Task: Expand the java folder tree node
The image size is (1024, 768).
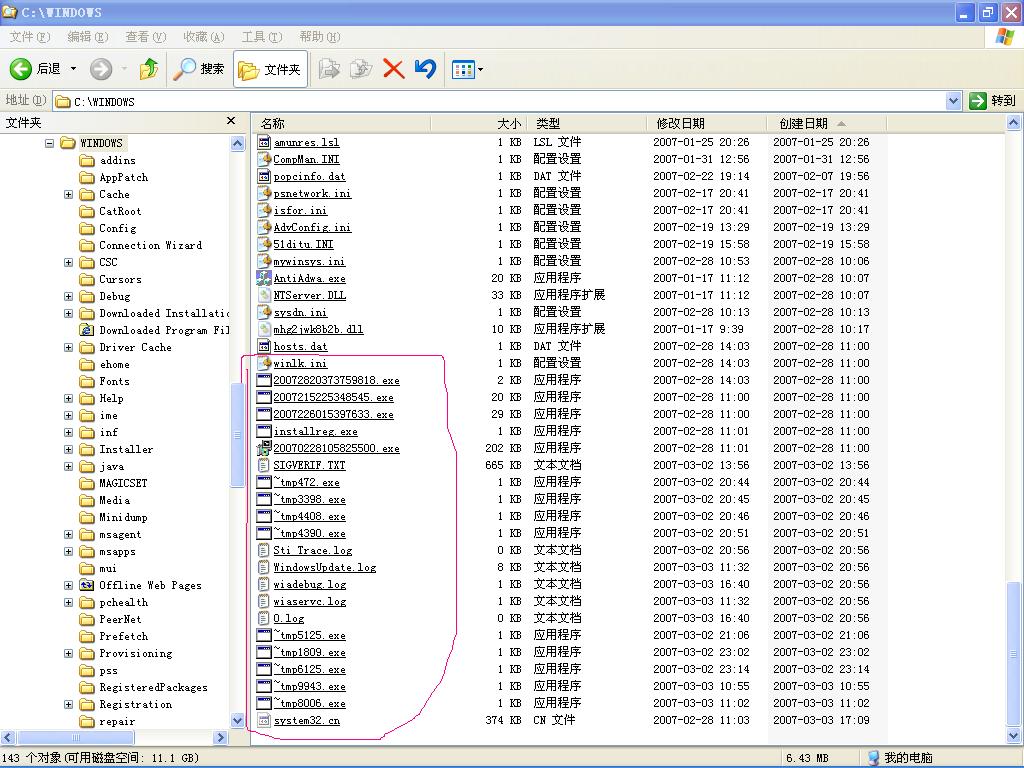Action: tap(68, 466)
